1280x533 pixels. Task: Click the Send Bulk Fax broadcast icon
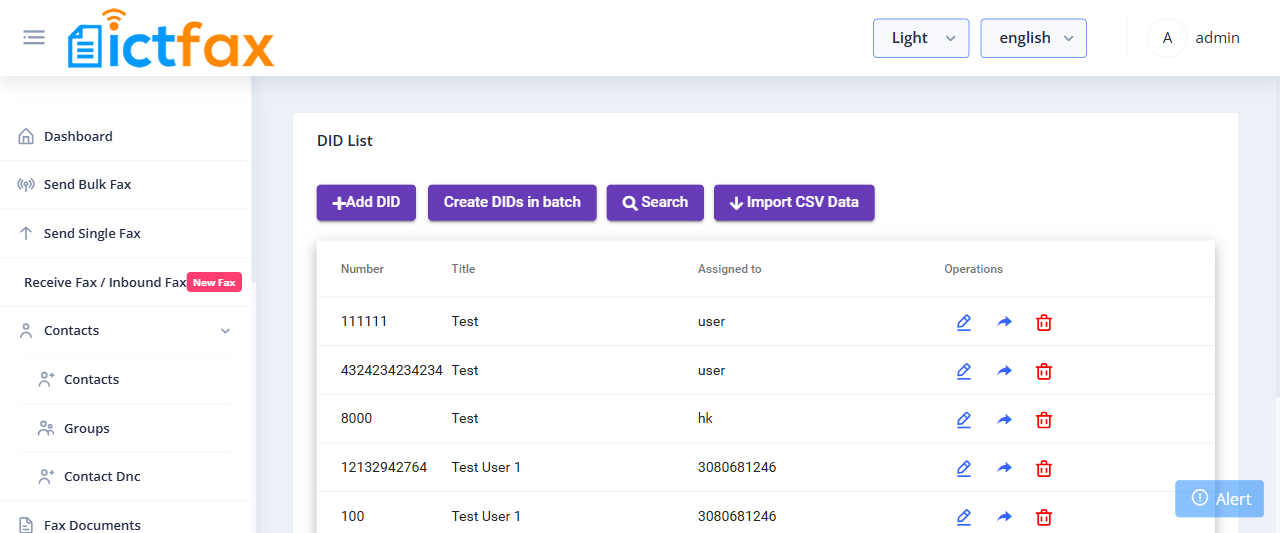(x=26, y=185)
